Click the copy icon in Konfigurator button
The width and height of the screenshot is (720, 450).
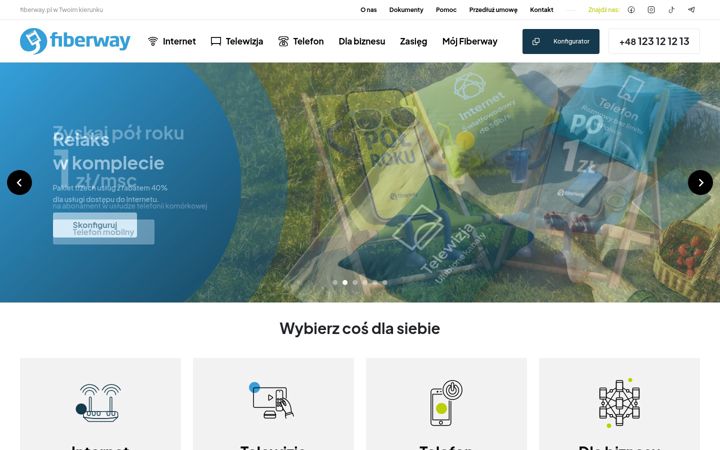pyautogui.click(x=535, y=41)
